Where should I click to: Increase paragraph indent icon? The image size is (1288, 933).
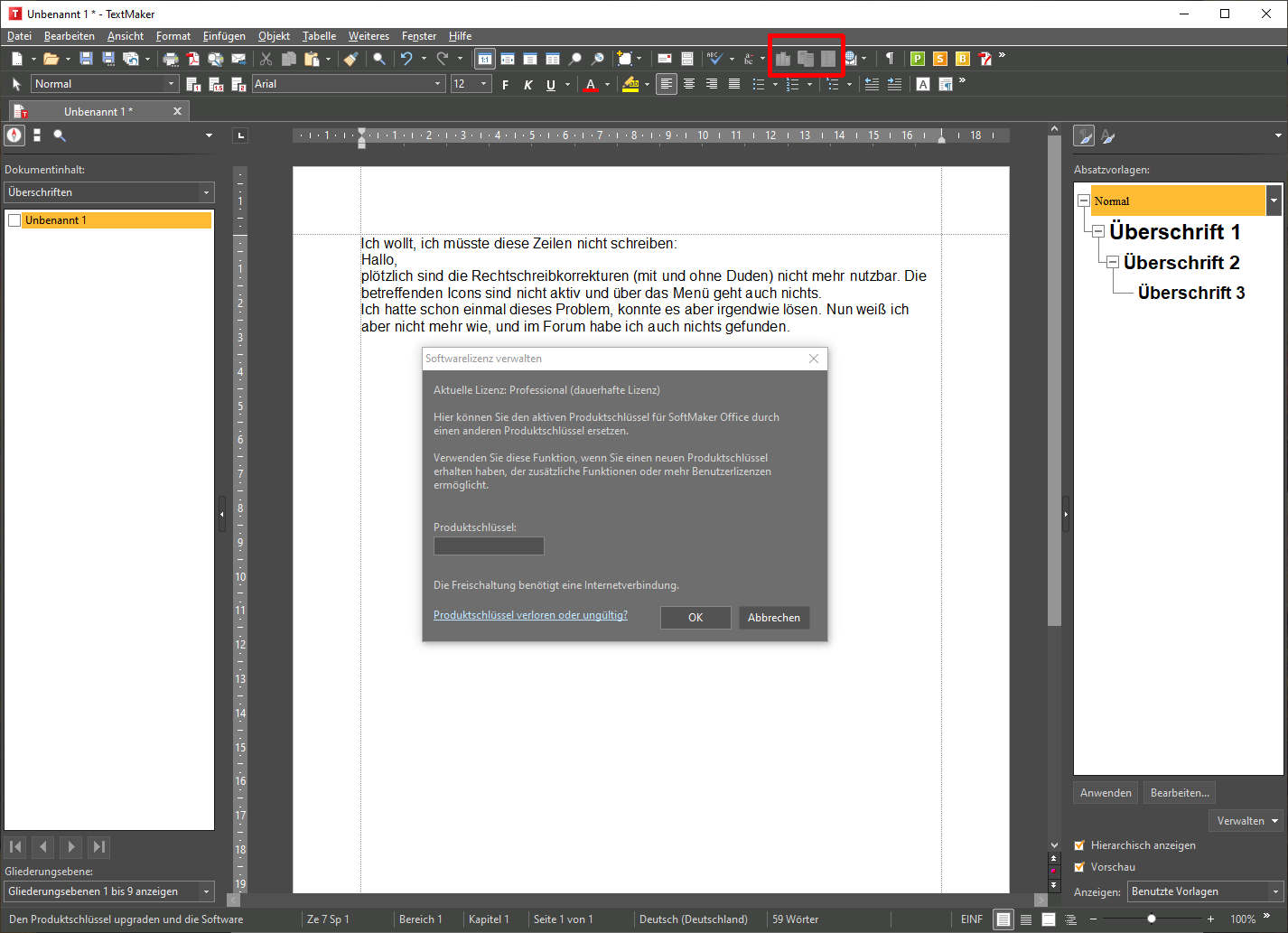pos(894,84)
